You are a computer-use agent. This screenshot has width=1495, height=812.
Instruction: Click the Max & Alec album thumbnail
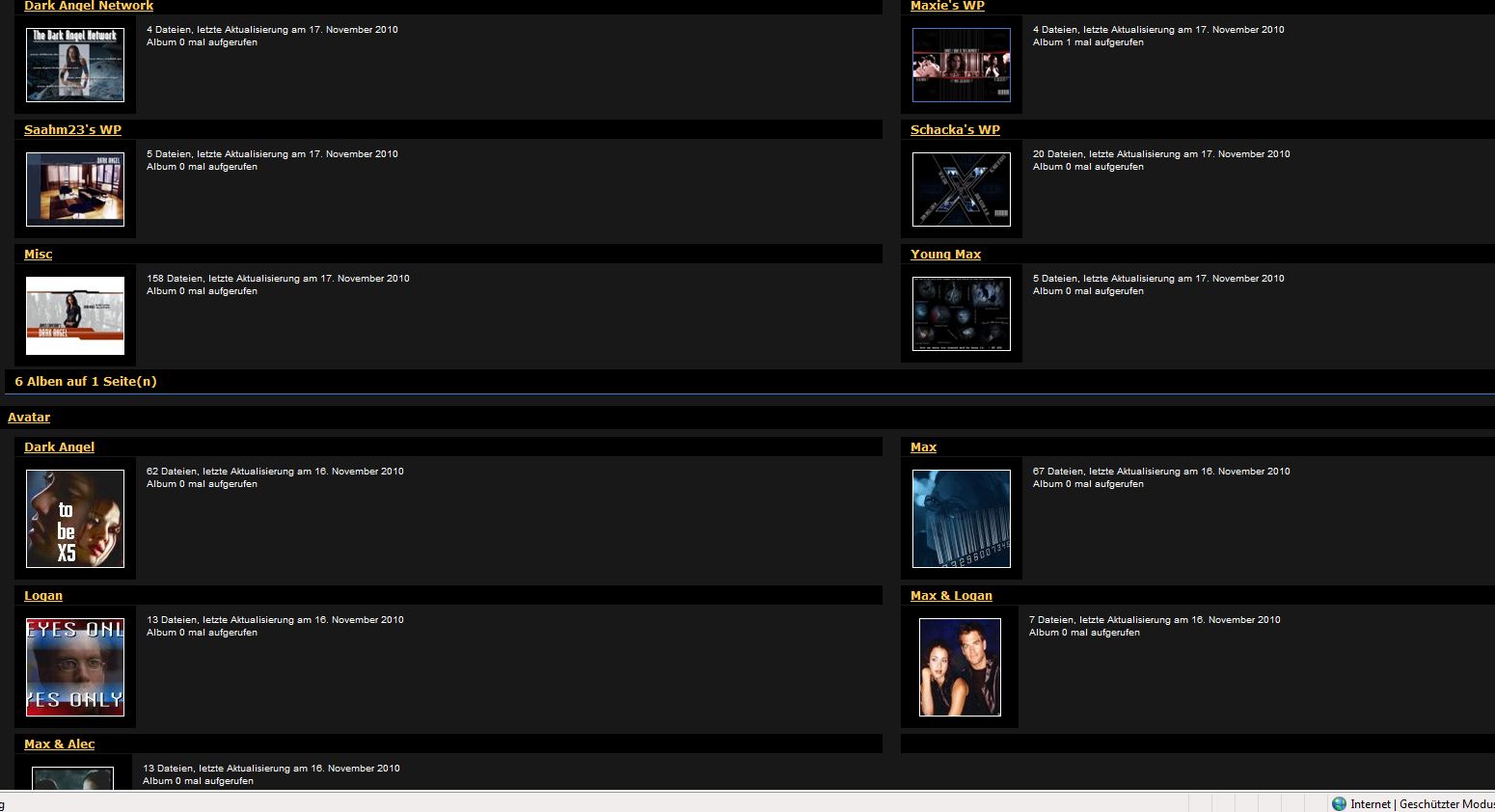pyautogui.click(x=72, y=778)
